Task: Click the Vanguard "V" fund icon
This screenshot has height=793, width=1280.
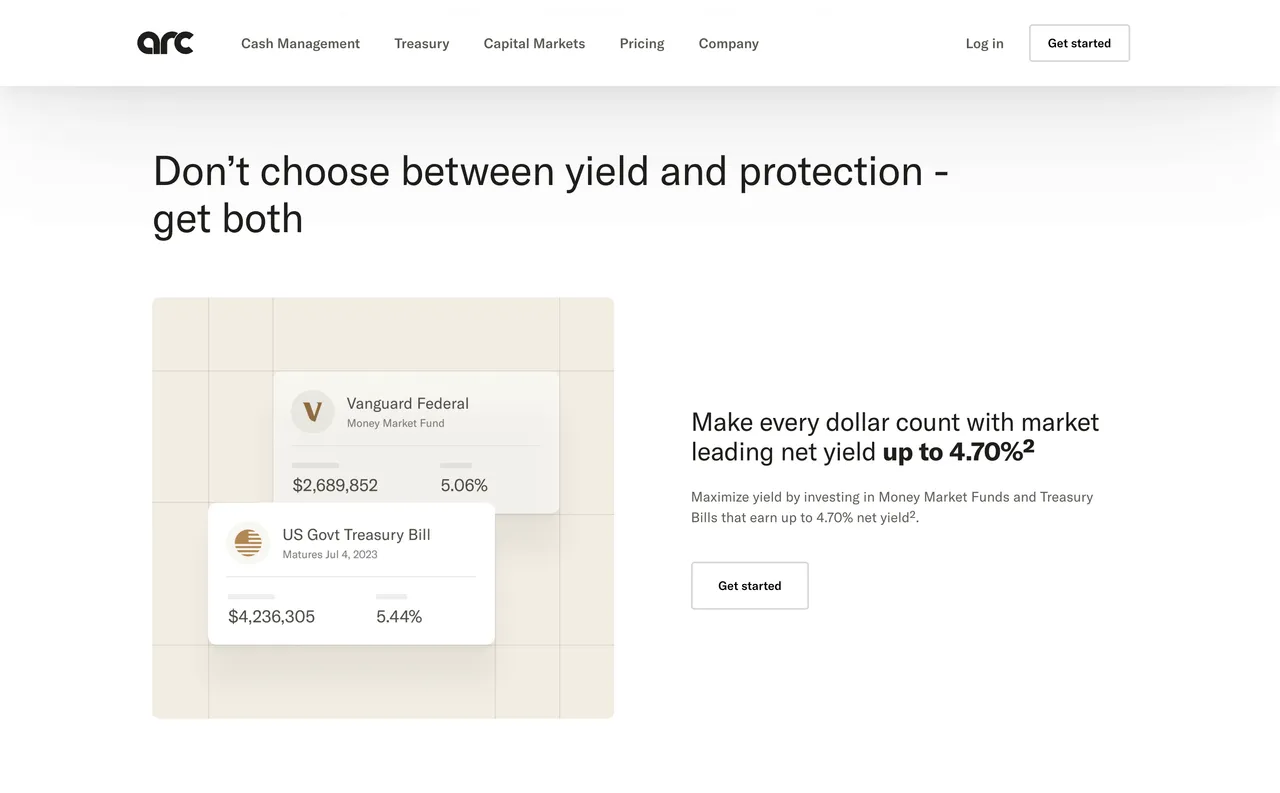Action: (312, 411)
